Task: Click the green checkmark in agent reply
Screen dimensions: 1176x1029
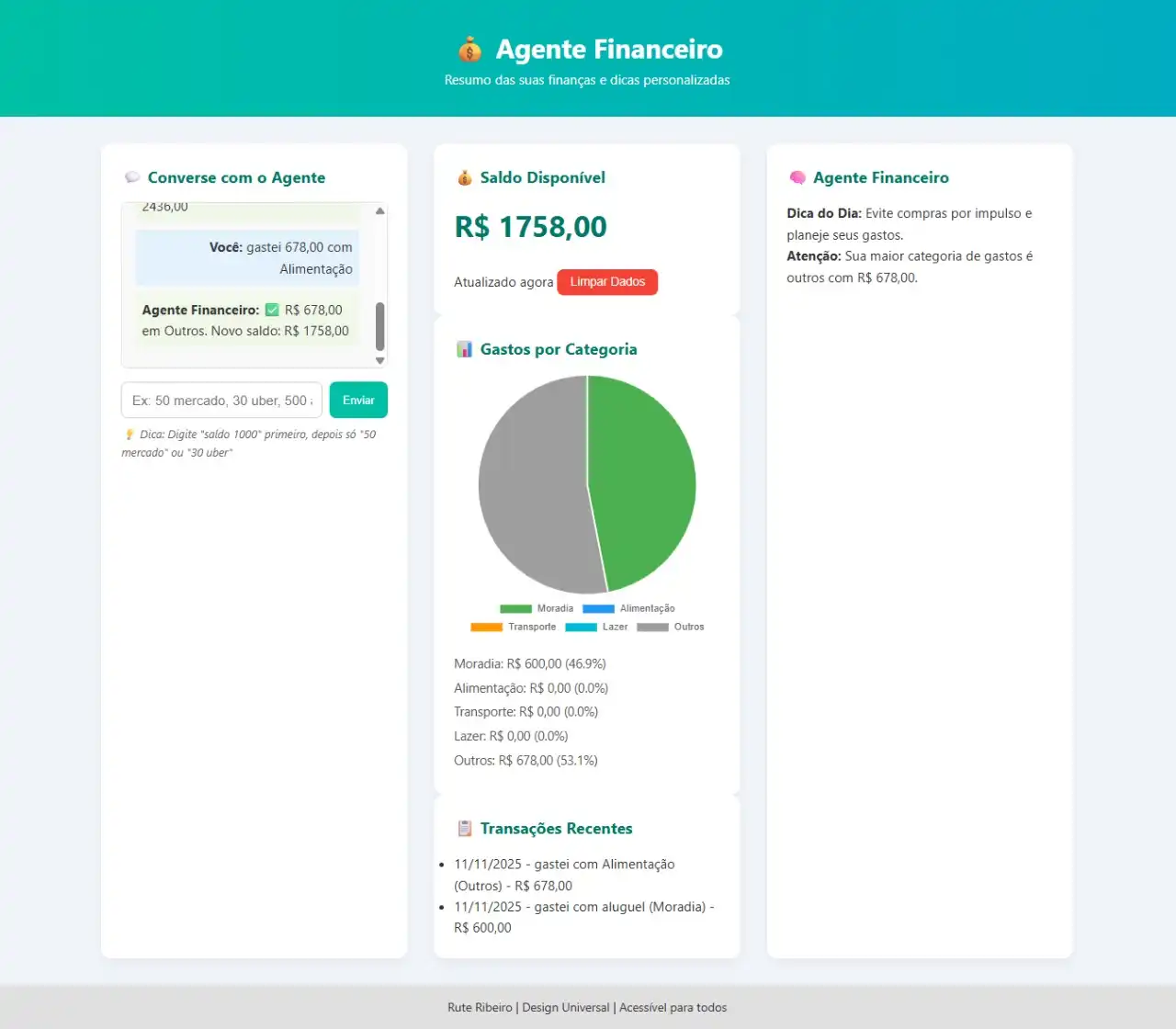Action: coord(272,310)
